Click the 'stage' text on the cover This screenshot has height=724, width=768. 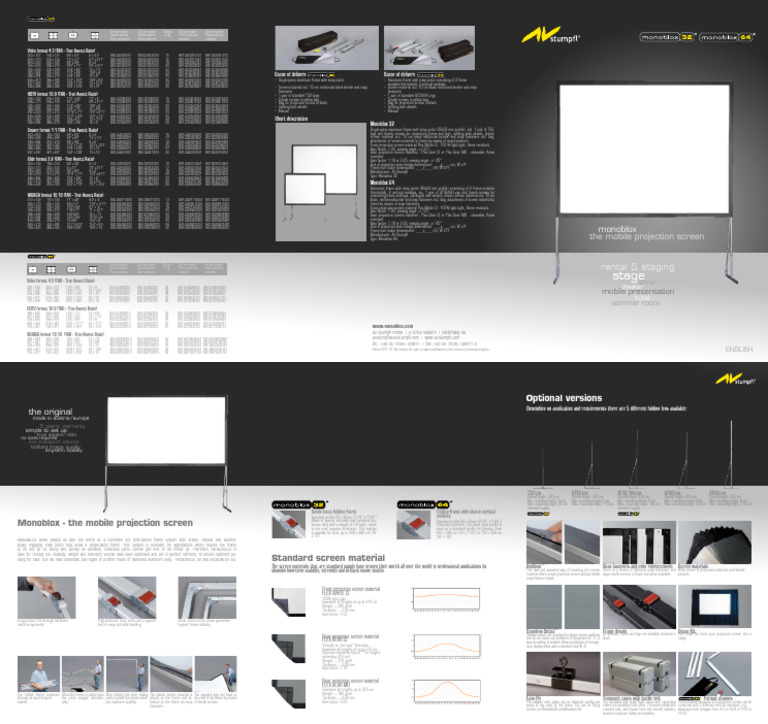pos(628,276)
